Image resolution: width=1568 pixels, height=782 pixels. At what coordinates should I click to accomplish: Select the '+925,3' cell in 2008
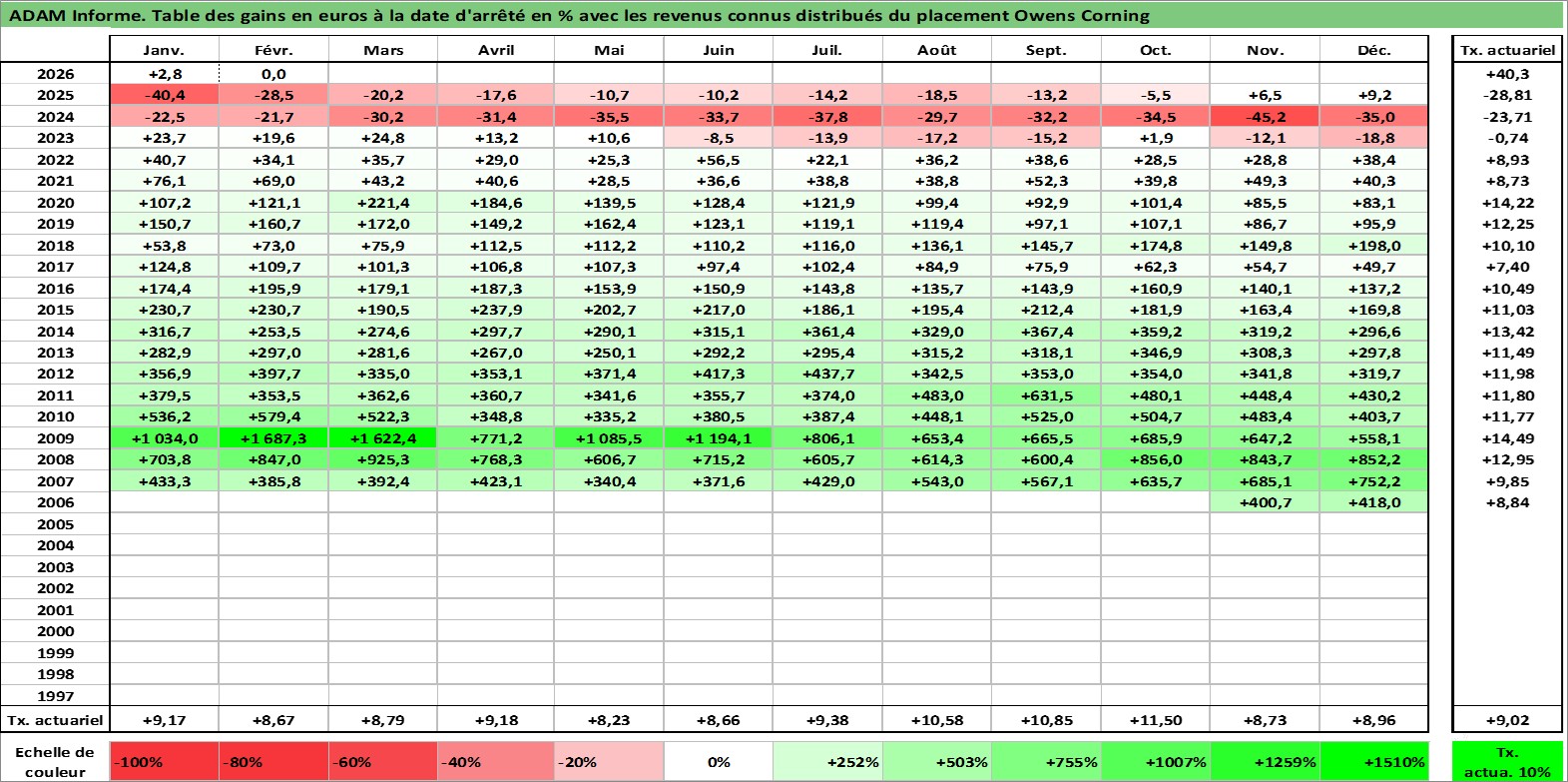(x=383, y=459)
